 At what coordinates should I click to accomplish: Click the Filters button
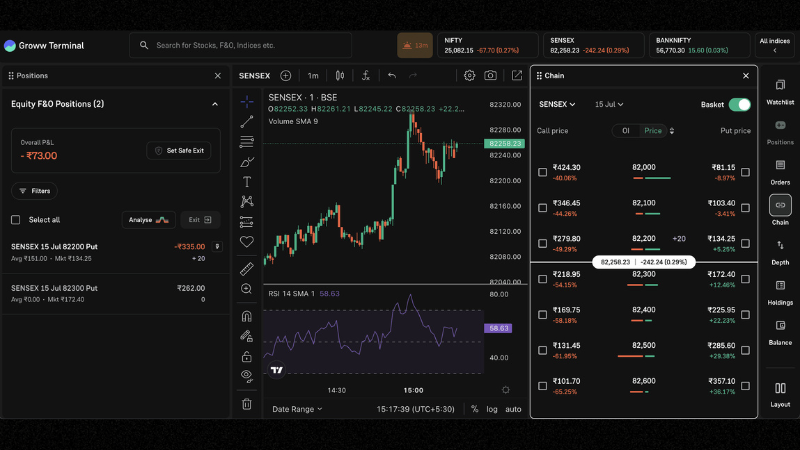(x=34, y=190)
